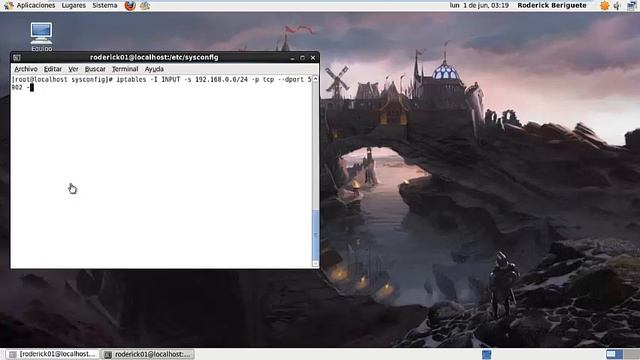
Task: Click the network status icon
Action: tap(632, 5)
